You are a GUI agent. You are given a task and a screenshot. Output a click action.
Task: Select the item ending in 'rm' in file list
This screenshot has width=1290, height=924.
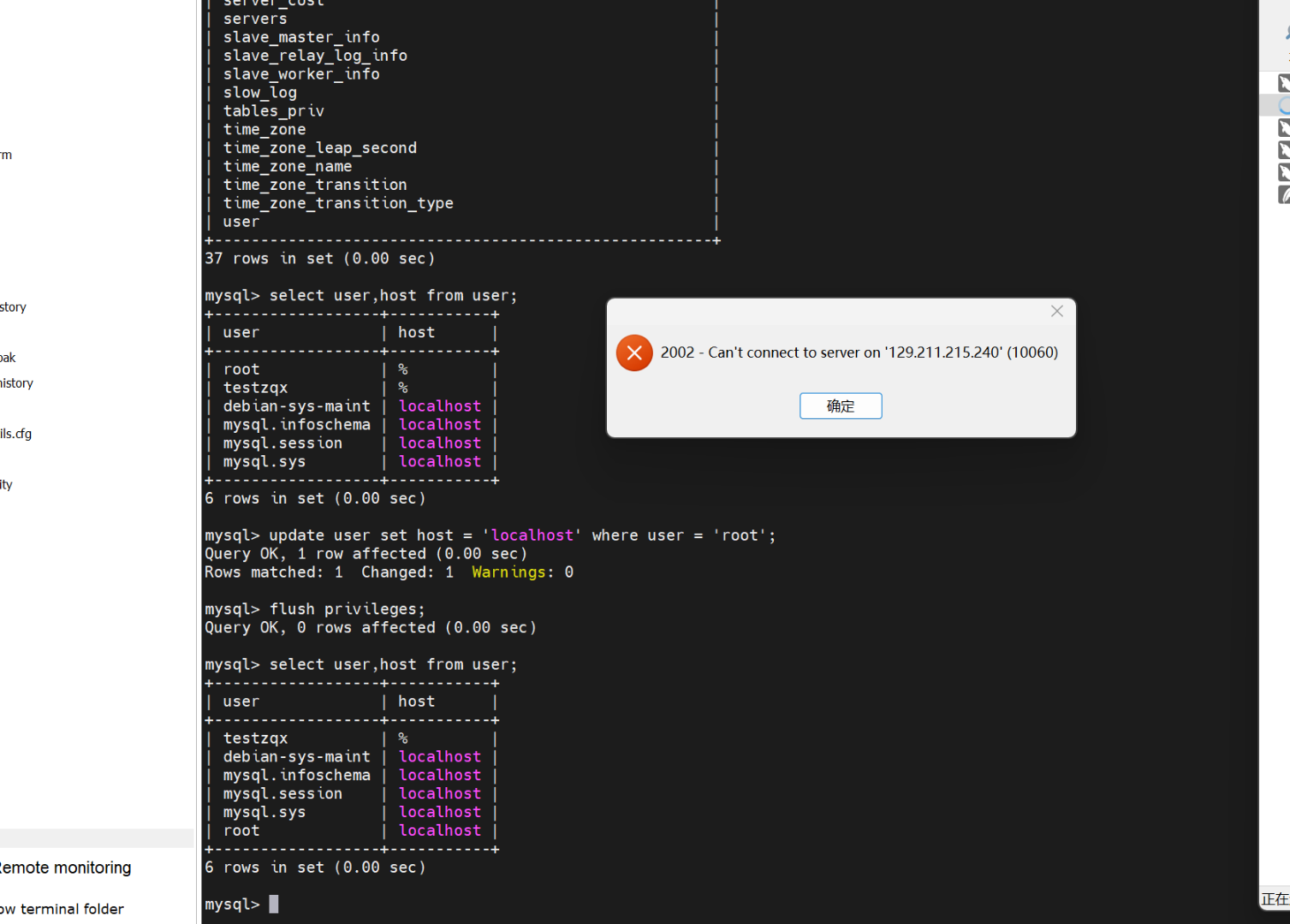pyautogui.click(x=7, y=155)
